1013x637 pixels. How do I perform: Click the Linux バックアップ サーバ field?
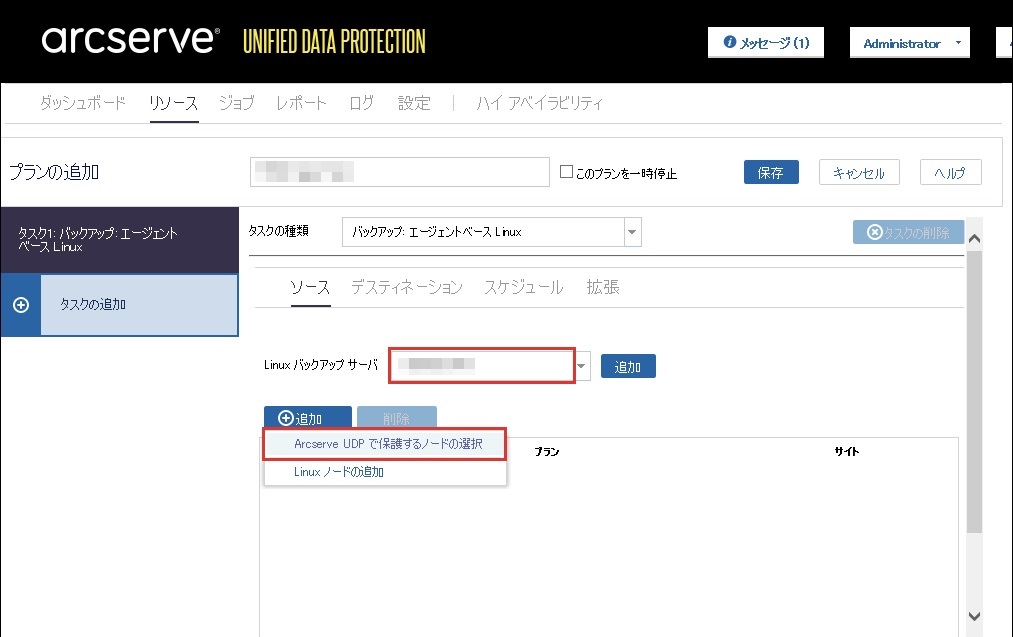(482, 366)
